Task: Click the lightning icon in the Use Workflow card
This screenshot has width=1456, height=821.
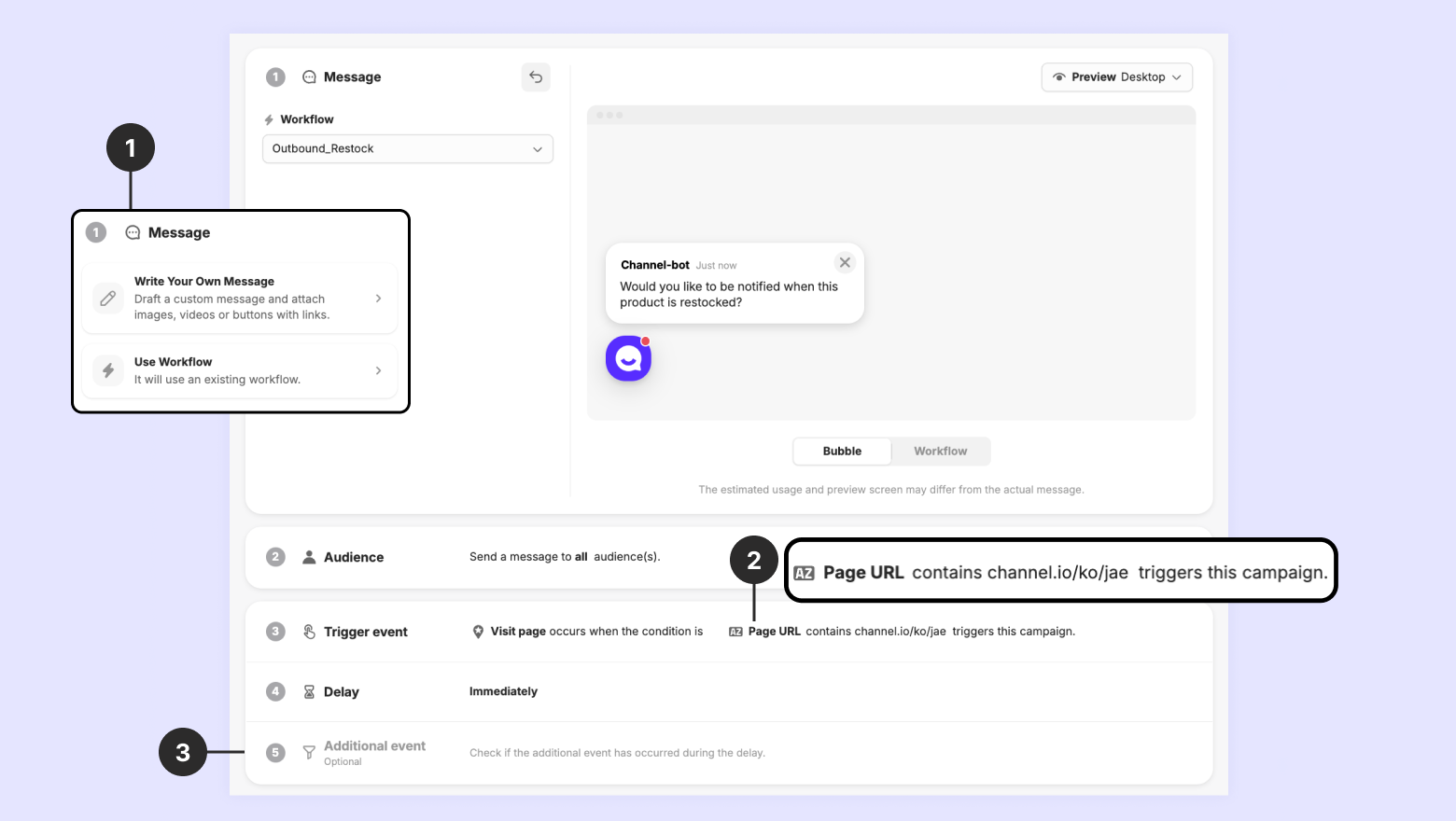Action: pyautogui.click(x=108, y=370)
